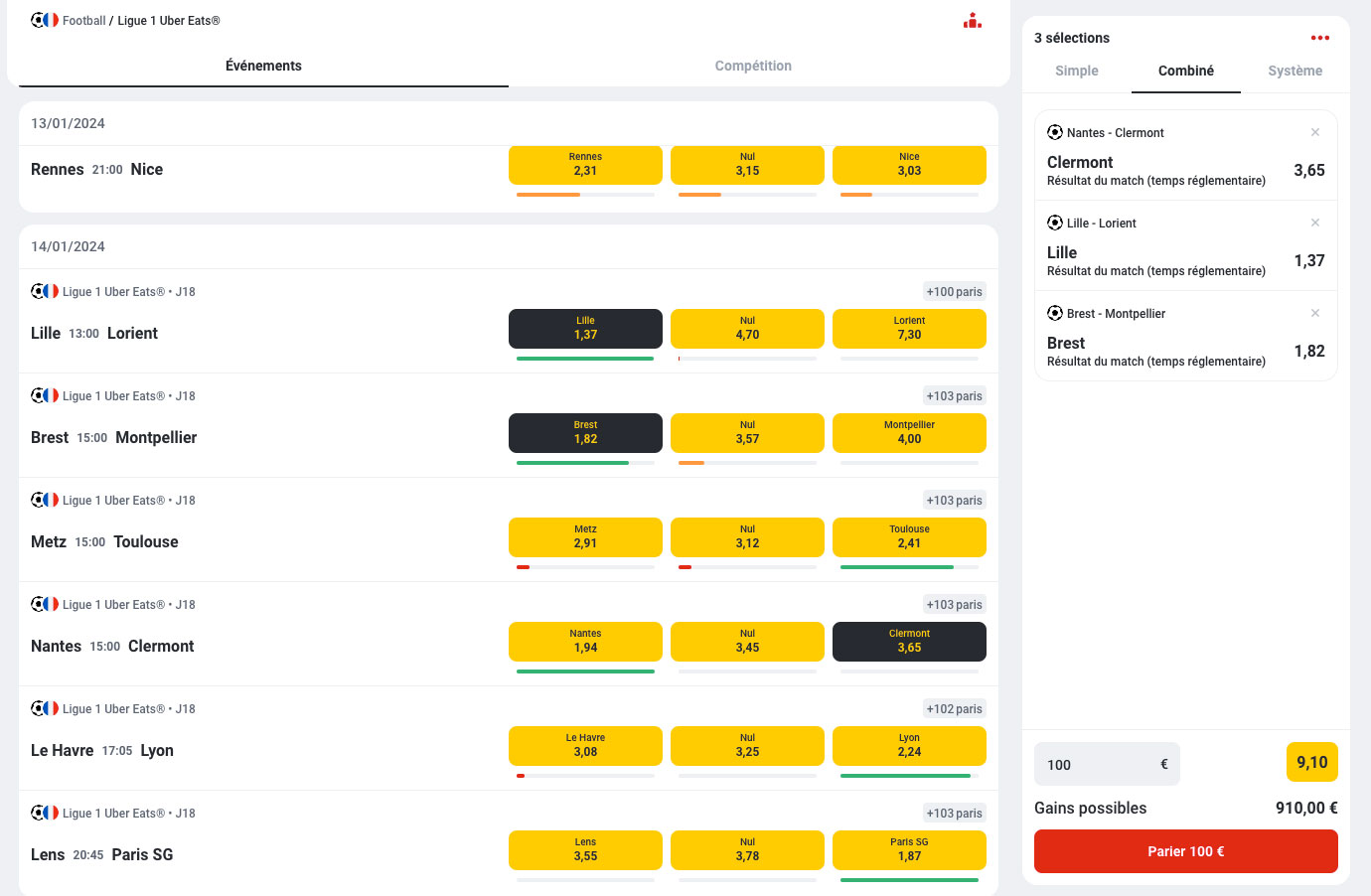Deselect the Lille 1,37 odds
Screen dimensions: 1371x896
tap(585, 329)
